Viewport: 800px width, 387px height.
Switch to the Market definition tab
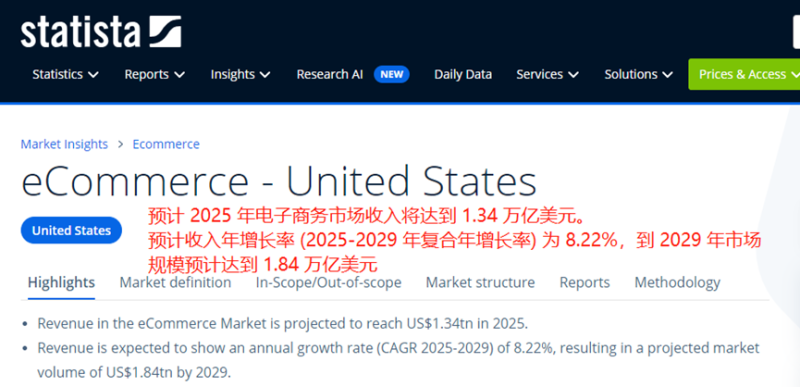tap(175, 282)
